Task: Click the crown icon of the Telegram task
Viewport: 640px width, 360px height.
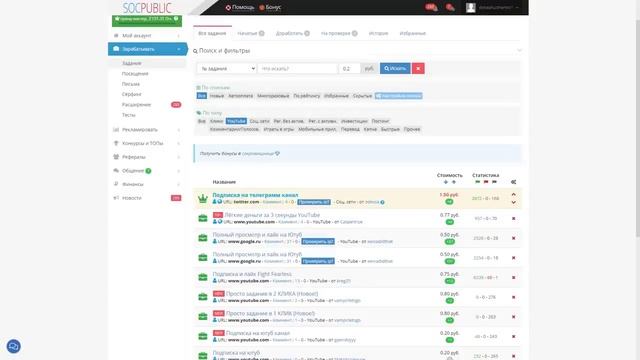Action: click(x=203, y=198)
